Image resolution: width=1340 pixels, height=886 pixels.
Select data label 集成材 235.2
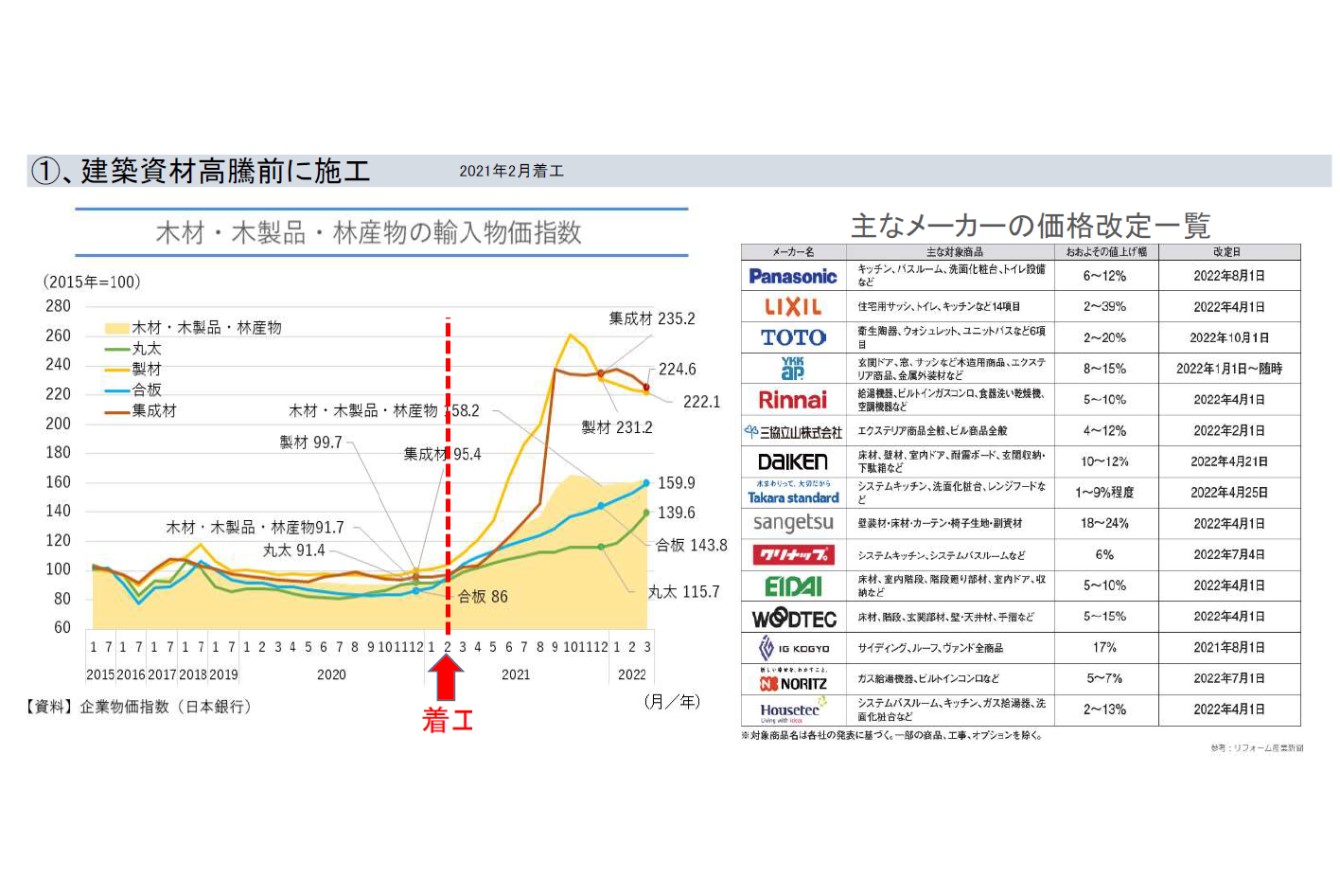click(652, 319)
